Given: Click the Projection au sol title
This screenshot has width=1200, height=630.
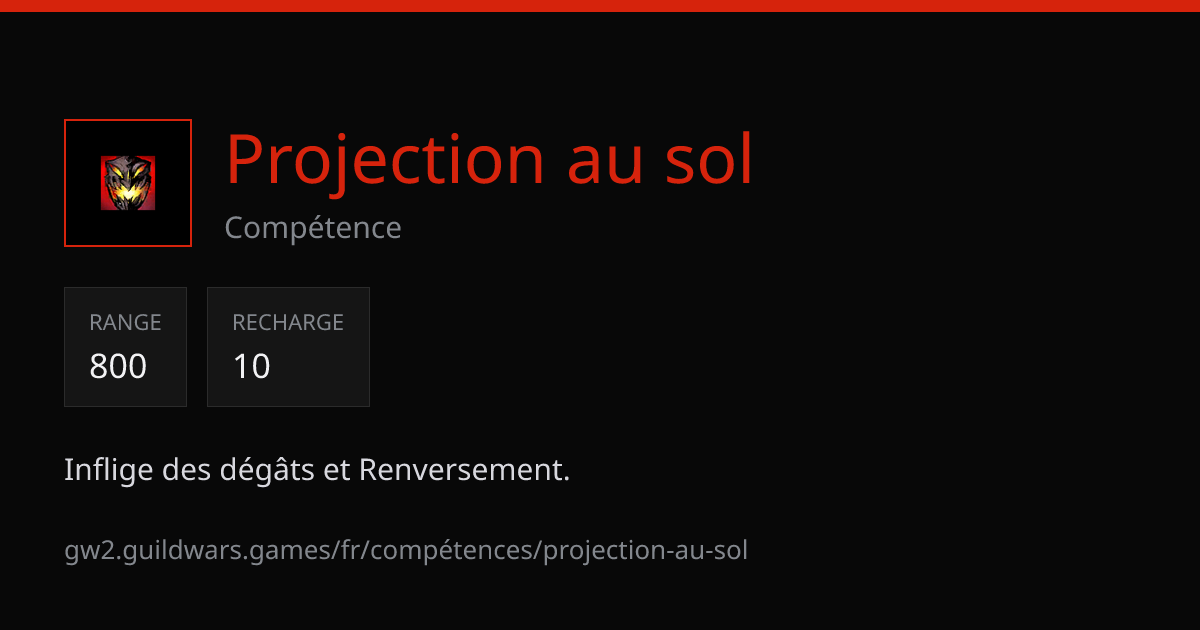Looking at the screenshot, I should point(489,159).
